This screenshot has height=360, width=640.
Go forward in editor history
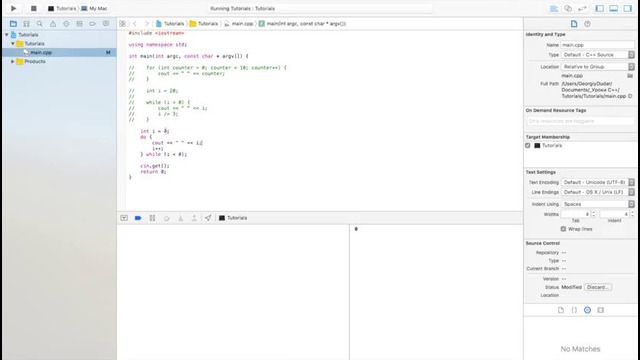(147, 24)
